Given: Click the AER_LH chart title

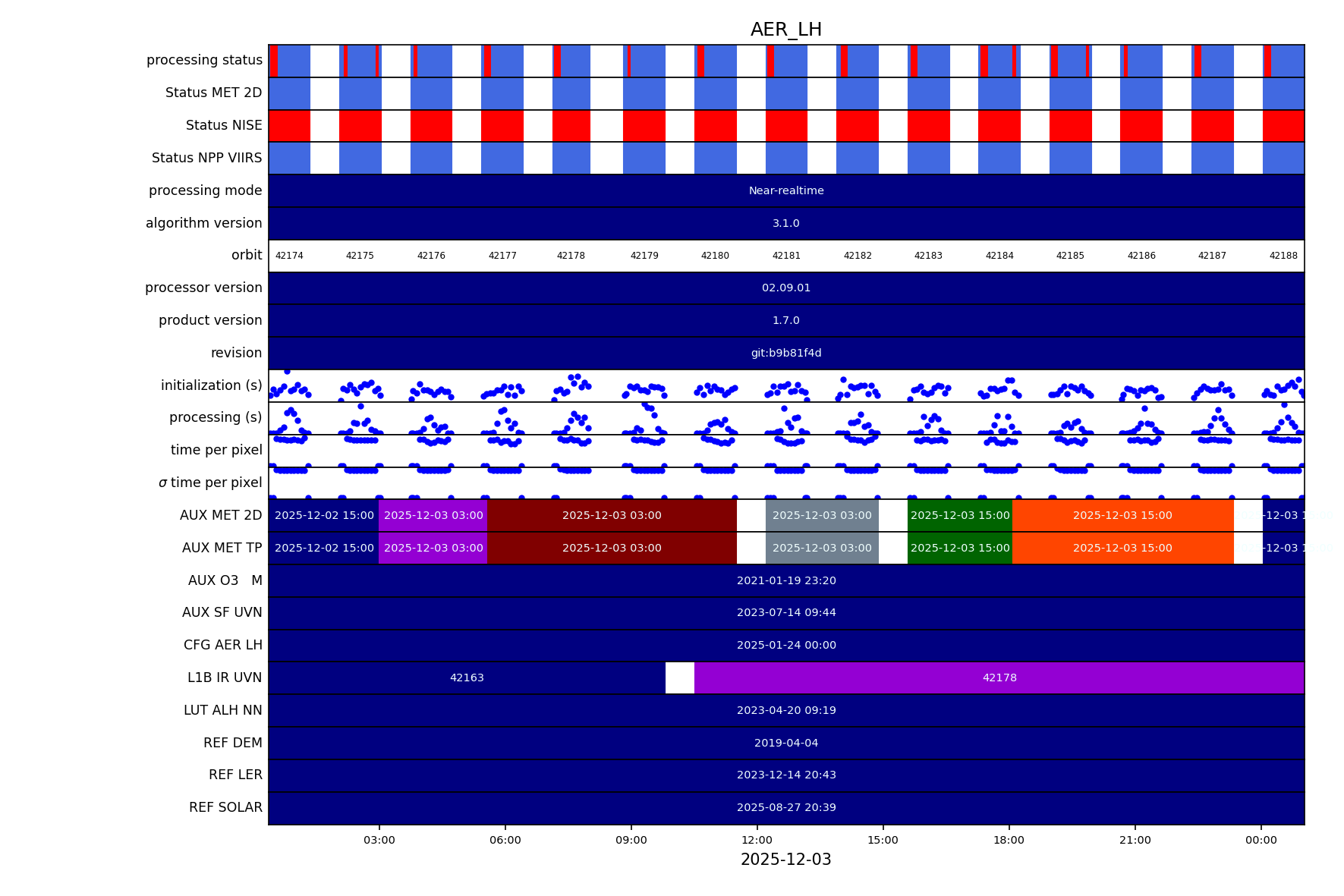Looking at the screenshot, I should click(x=785, y=30).
